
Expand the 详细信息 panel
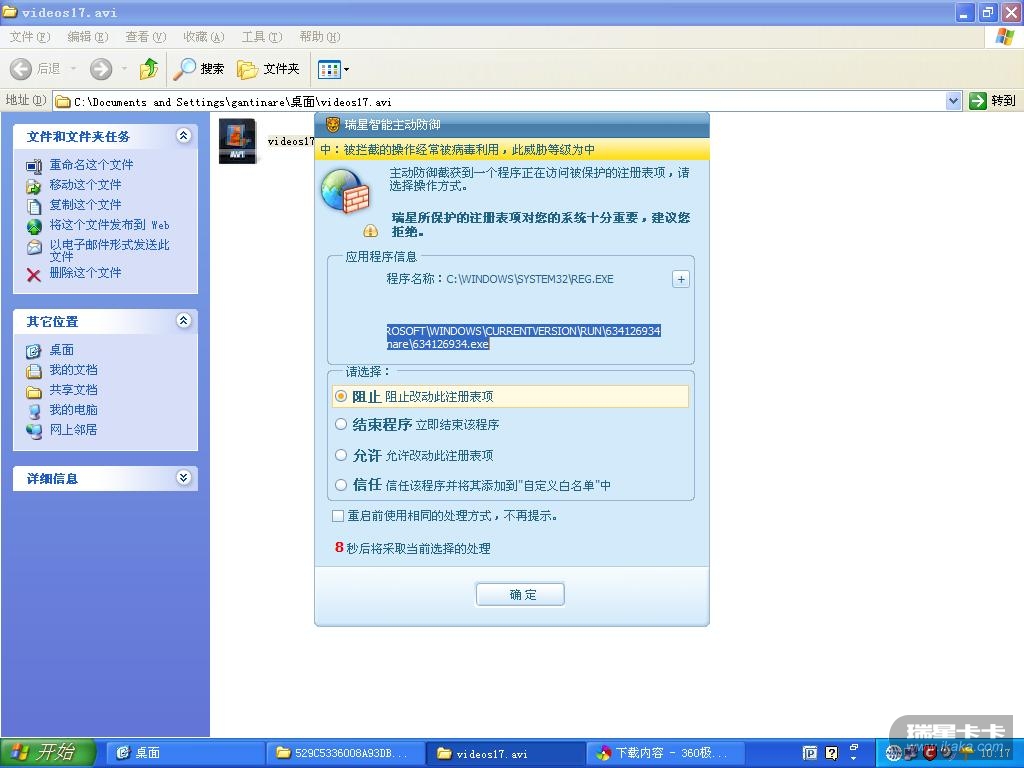tap(184, 477)
